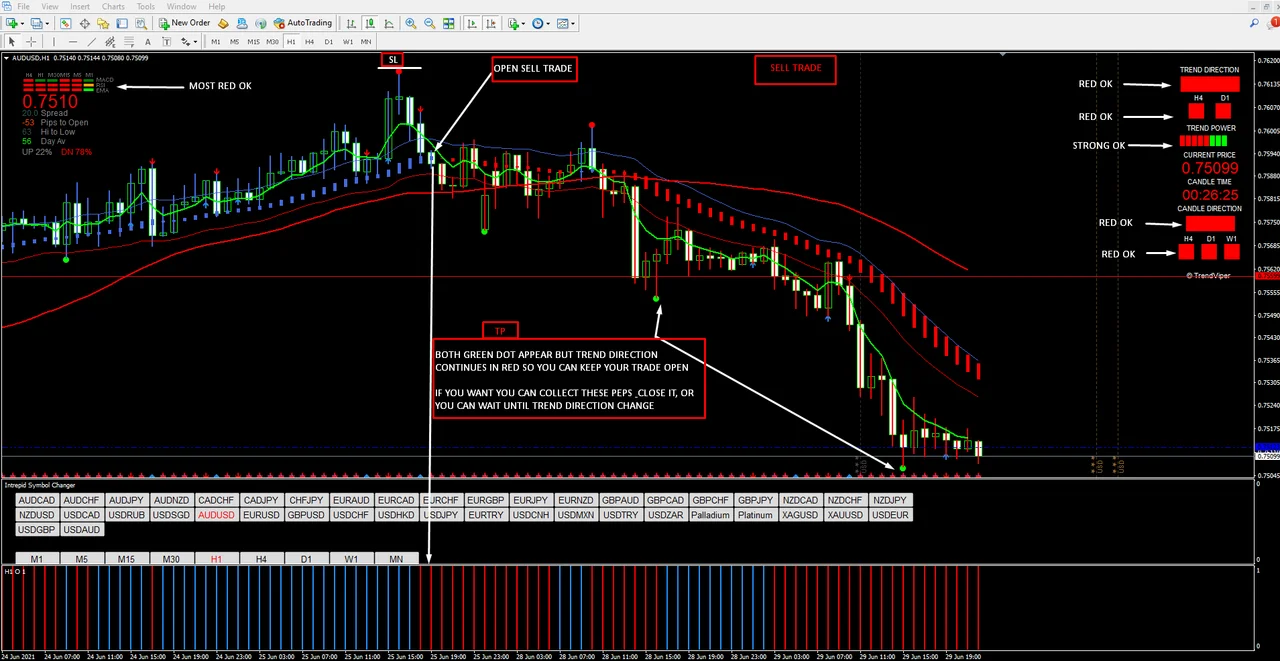Switch to M15 timeframe in the toolbar

coord(253,42)
